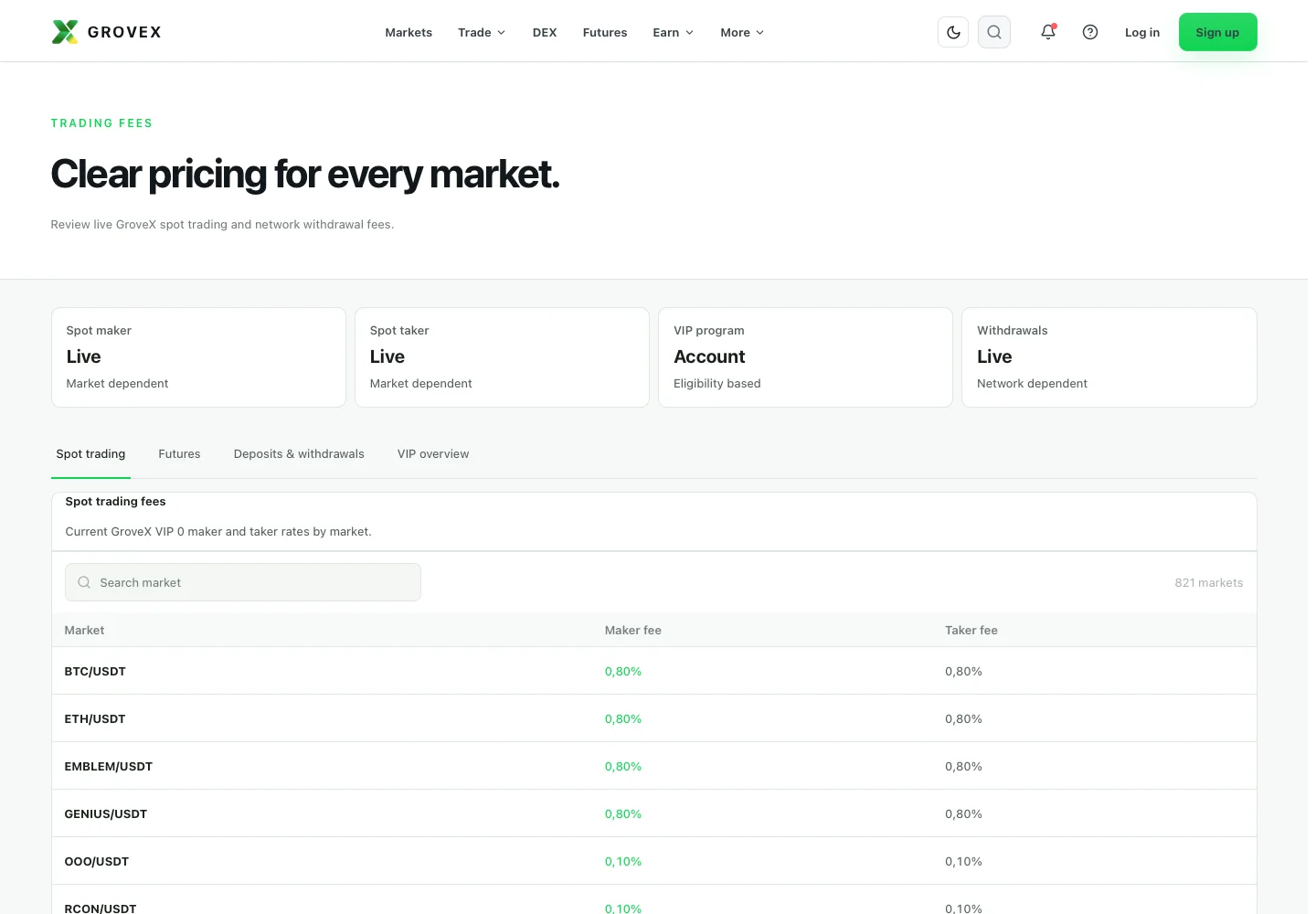Click the Maker fee column header

[x=633, y=631]
